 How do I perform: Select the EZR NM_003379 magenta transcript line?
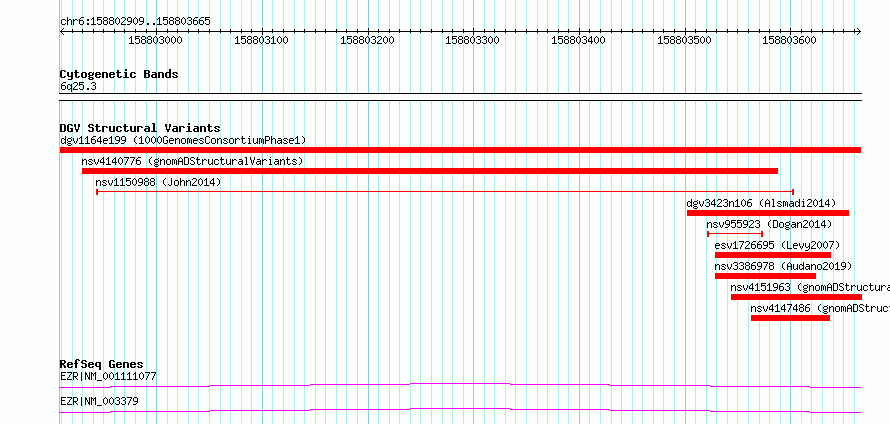[x=460, y=410]
